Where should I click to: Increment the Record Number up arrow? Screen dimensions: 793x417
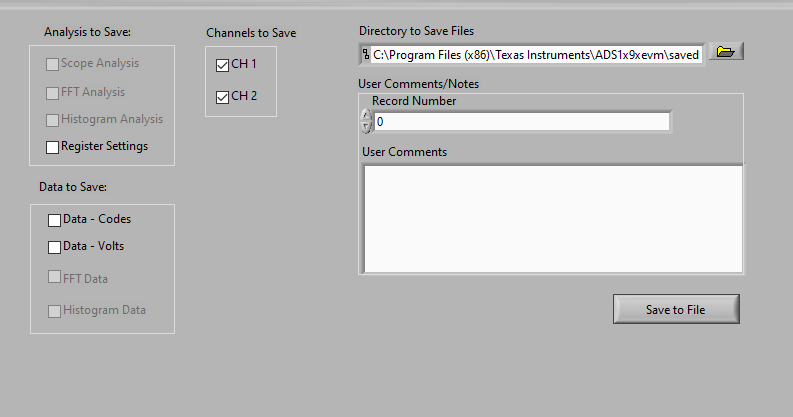coord(366,116)
